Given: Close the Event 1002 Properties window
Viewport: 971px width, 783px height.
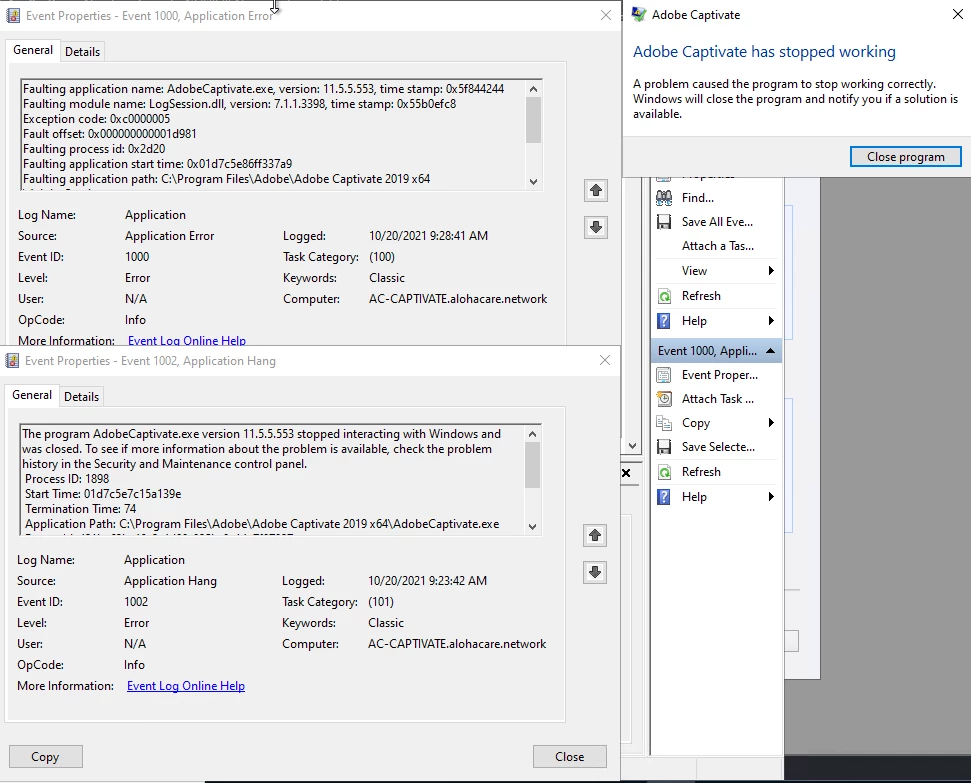Looking at the screenshot, I should coord(604,361).
